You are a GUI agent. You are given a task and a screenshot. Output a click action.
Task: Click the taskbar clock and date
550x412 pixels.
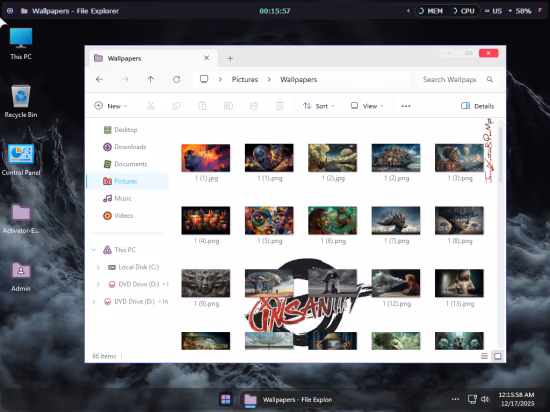click(x=516, y=399)
